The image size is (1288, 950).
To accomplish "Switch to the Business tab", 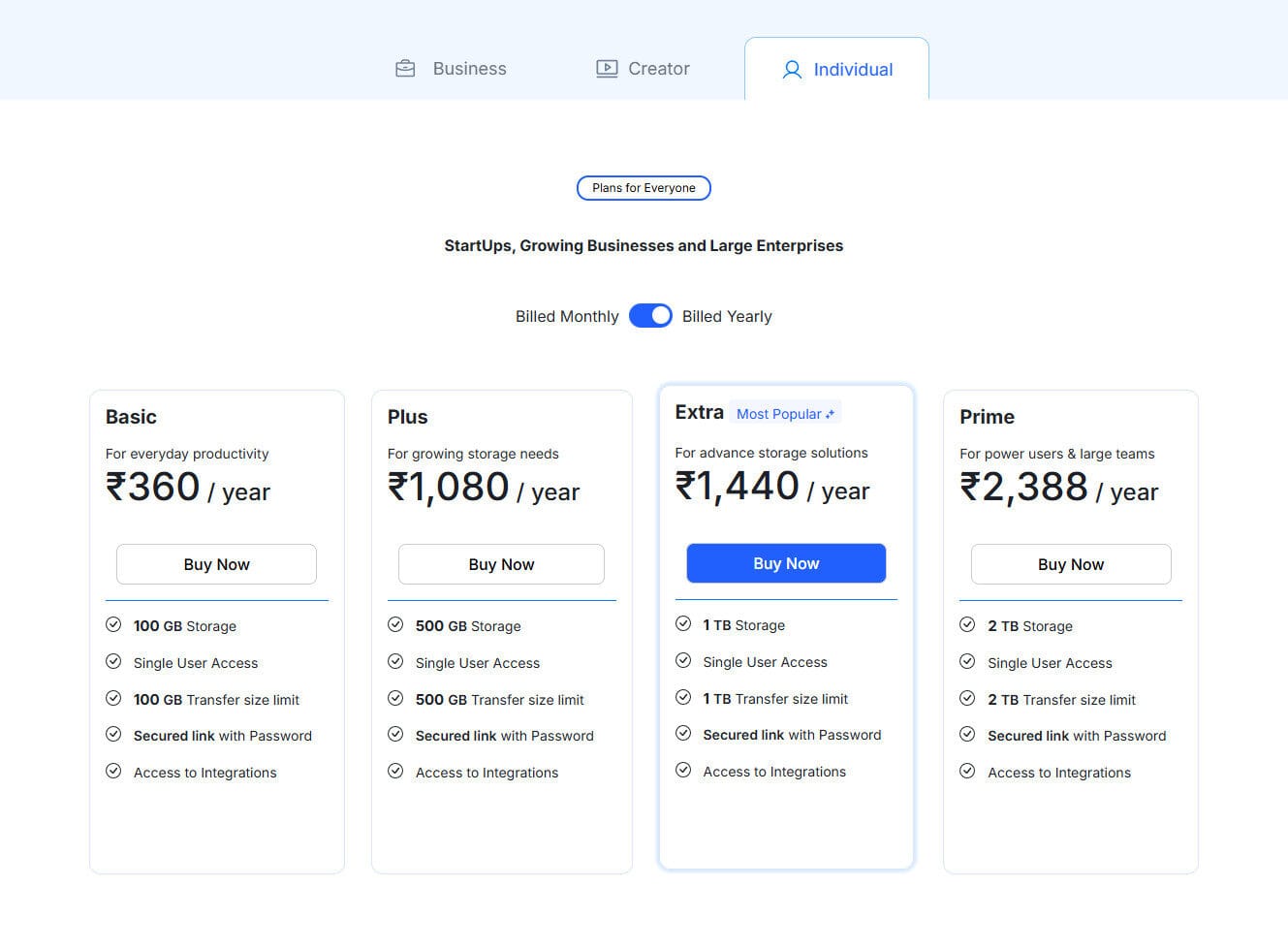I will 452,68.
